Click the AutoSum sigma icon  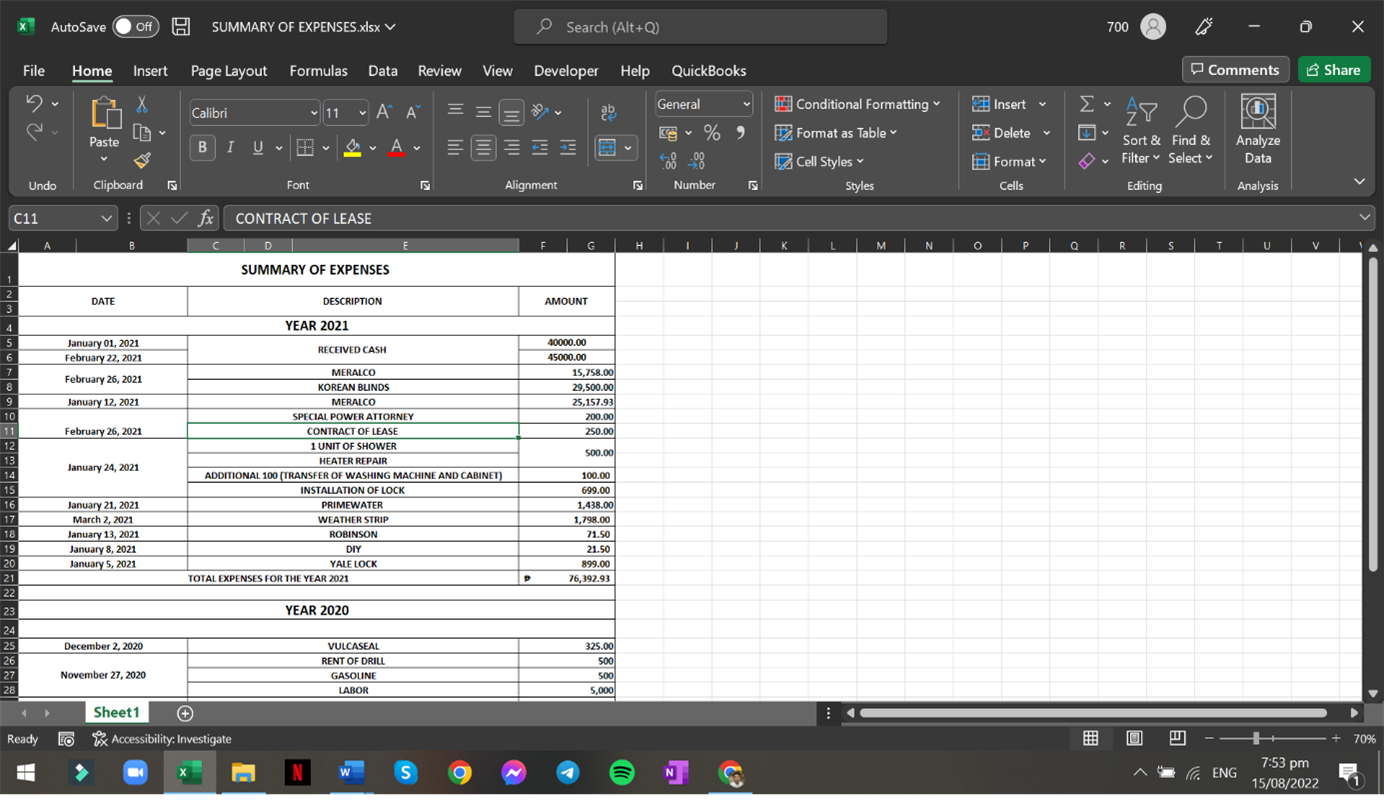pyautogui.click(x=1087, y=104)
